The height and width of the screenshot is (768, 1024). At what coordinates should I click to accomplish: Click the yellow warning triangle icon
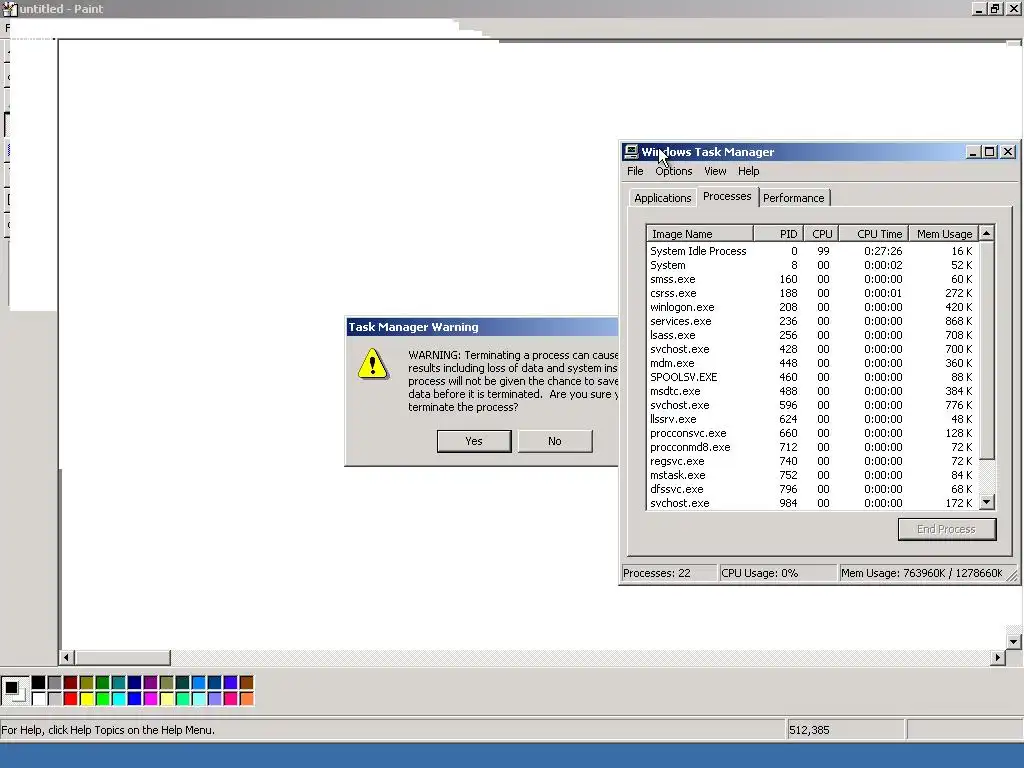373,364
